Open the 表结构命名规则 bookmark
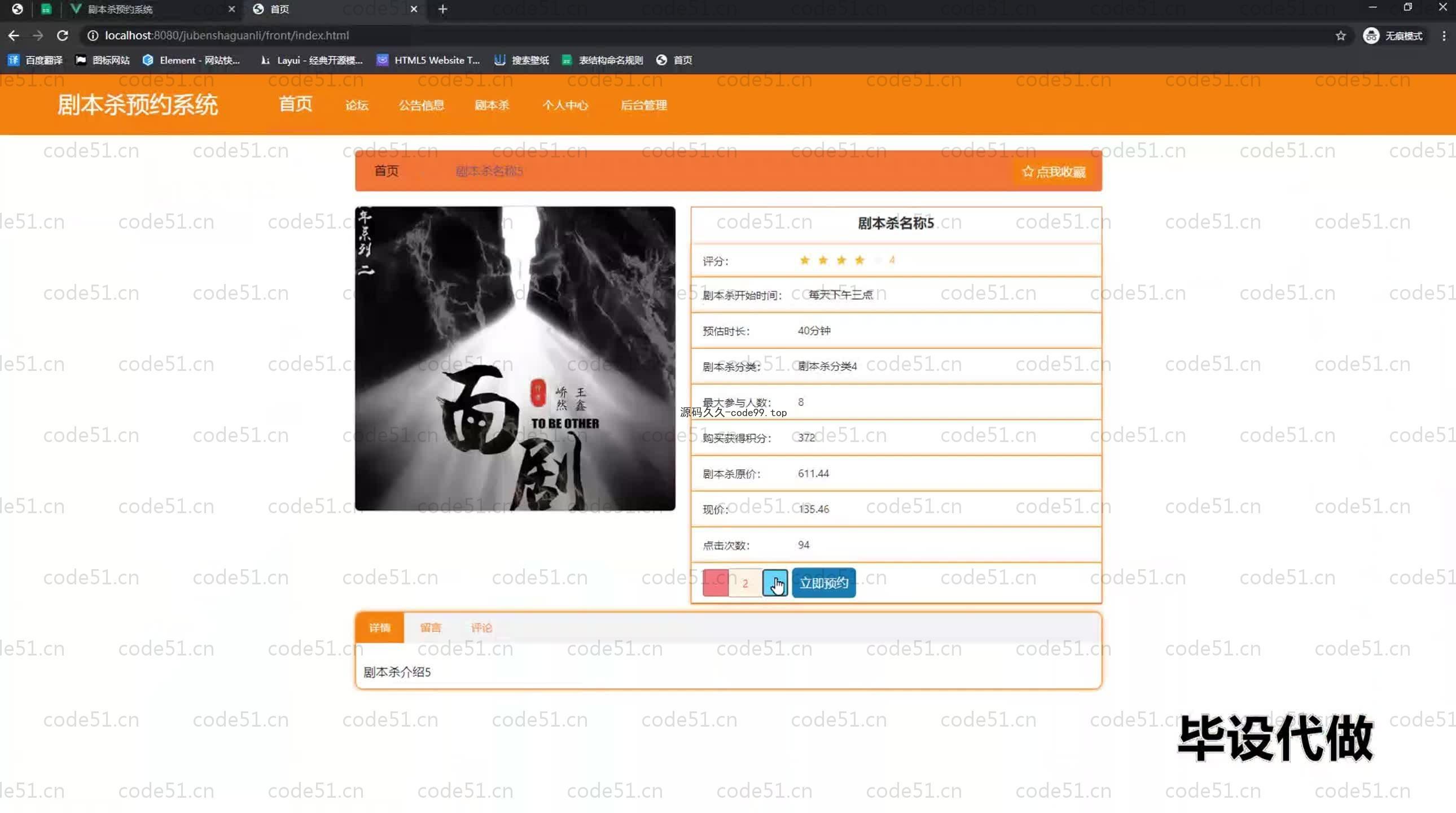The width and height of the screenshot is (1456, 813). 603,60
